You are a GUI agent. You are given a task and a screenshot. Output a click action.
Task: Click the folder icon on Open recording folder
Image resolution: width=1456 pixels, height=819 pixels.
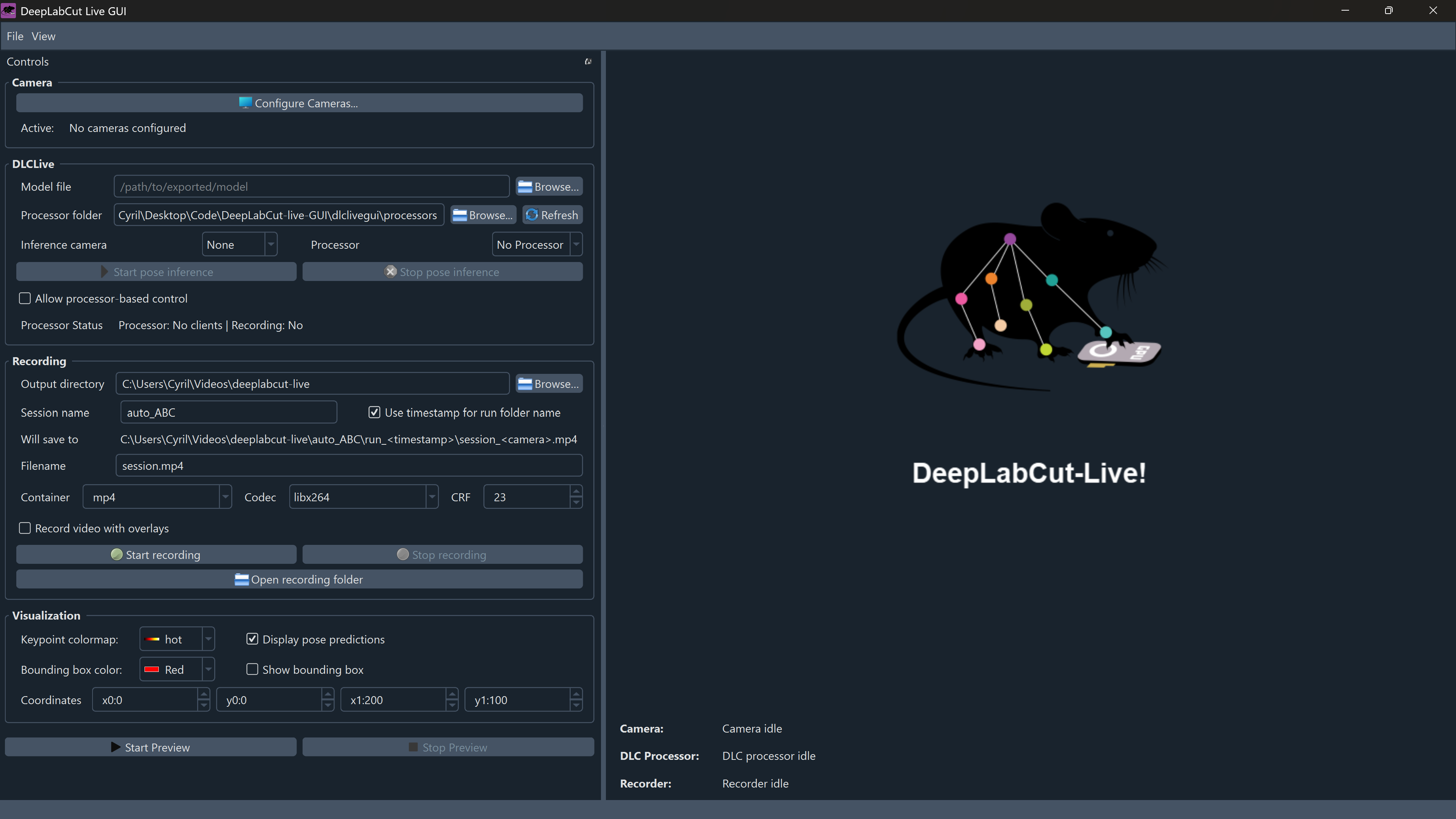(x=242, y=579)
